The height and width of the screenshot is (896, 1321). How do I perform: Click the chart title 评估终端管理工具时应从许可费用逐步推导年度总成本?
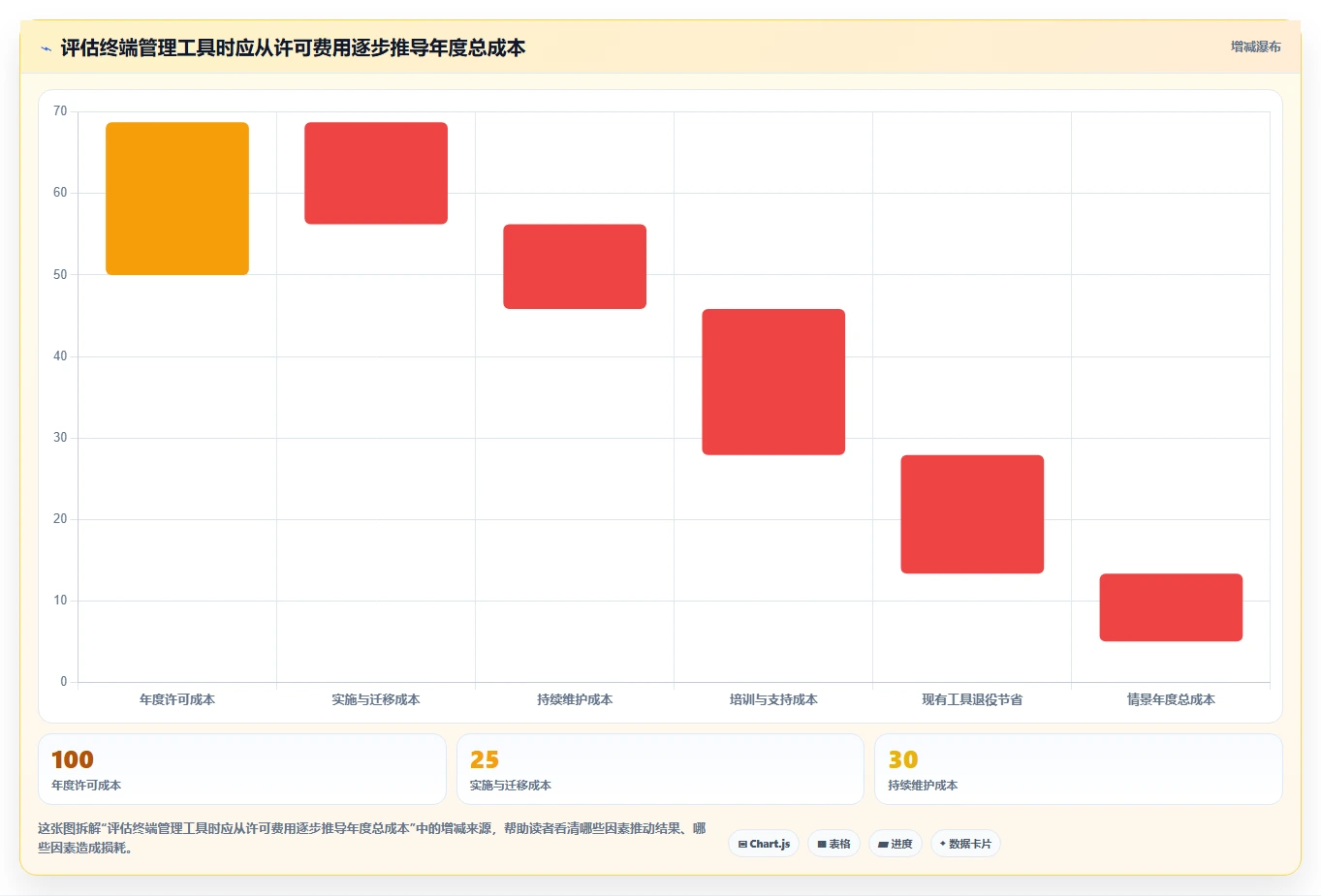pos(293,47)
